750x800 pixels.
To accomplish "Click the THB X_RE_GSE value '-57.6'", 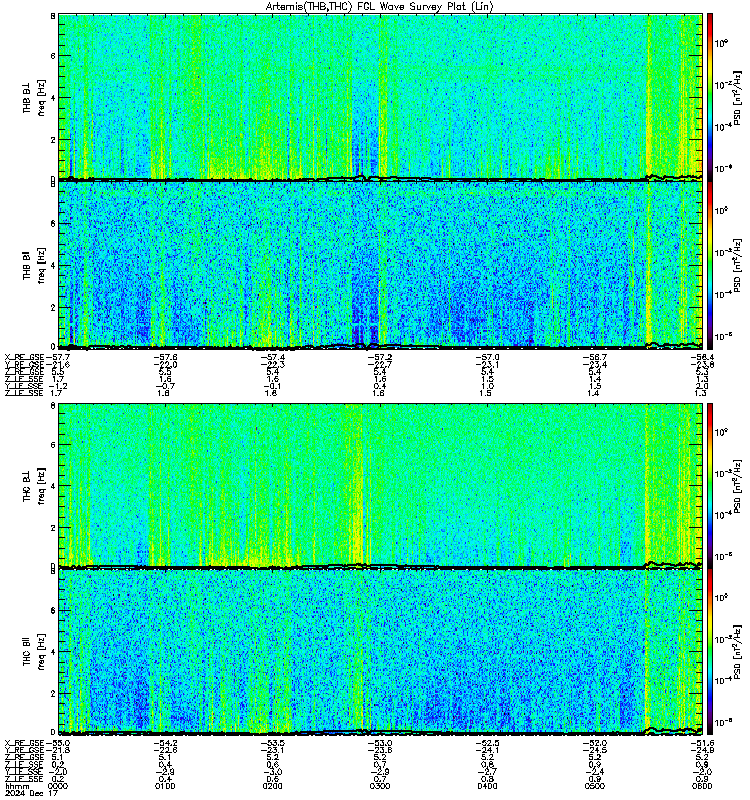I will (165, 357).
